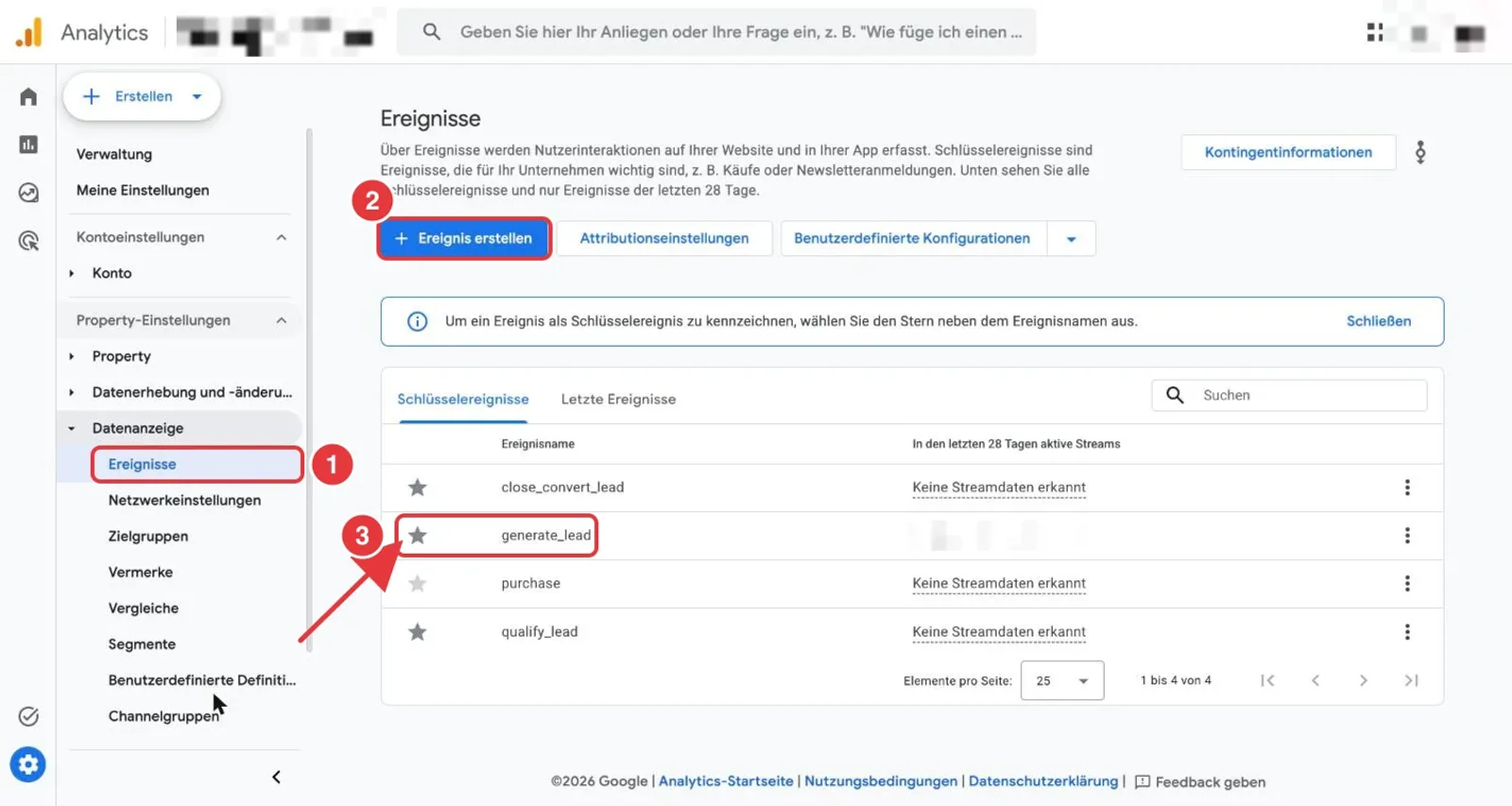Image resolution: width=1512 pixels, height=806 pixels.
Task: Collapse the Datenanzeige tree item
Action: coord(72,428)
